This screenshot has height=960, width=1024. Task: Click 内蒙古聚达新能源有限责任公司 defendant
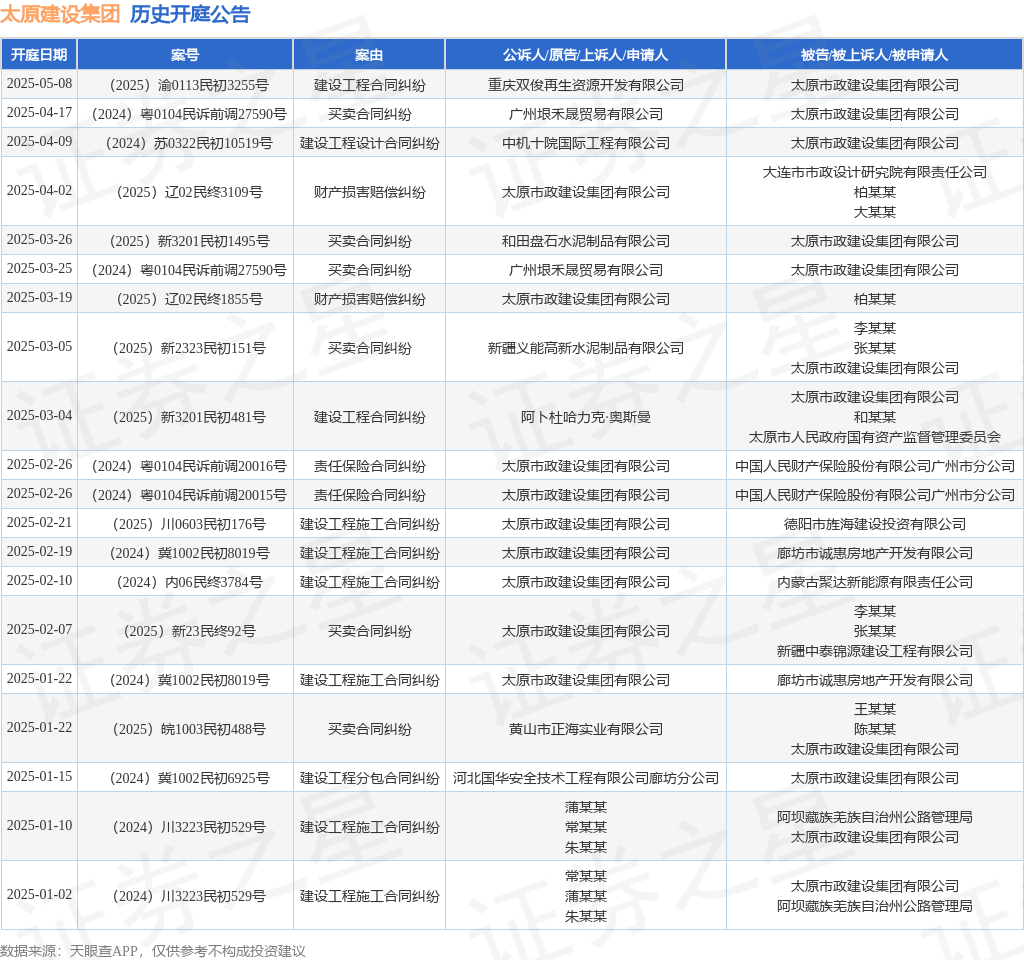tap(874, 583)
